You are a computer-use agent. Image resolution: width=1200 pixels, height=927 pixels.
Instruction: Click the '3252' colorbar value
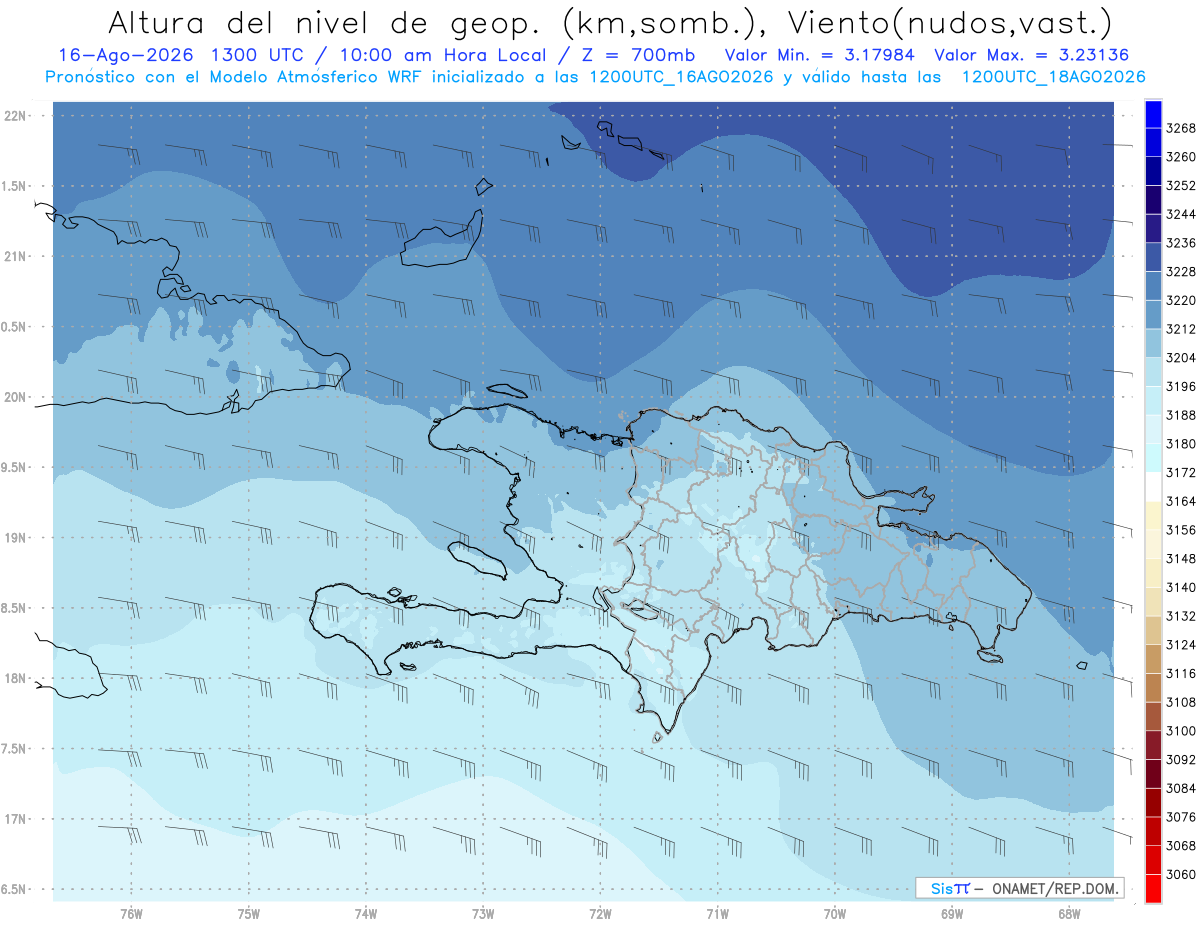[1180, 186]
